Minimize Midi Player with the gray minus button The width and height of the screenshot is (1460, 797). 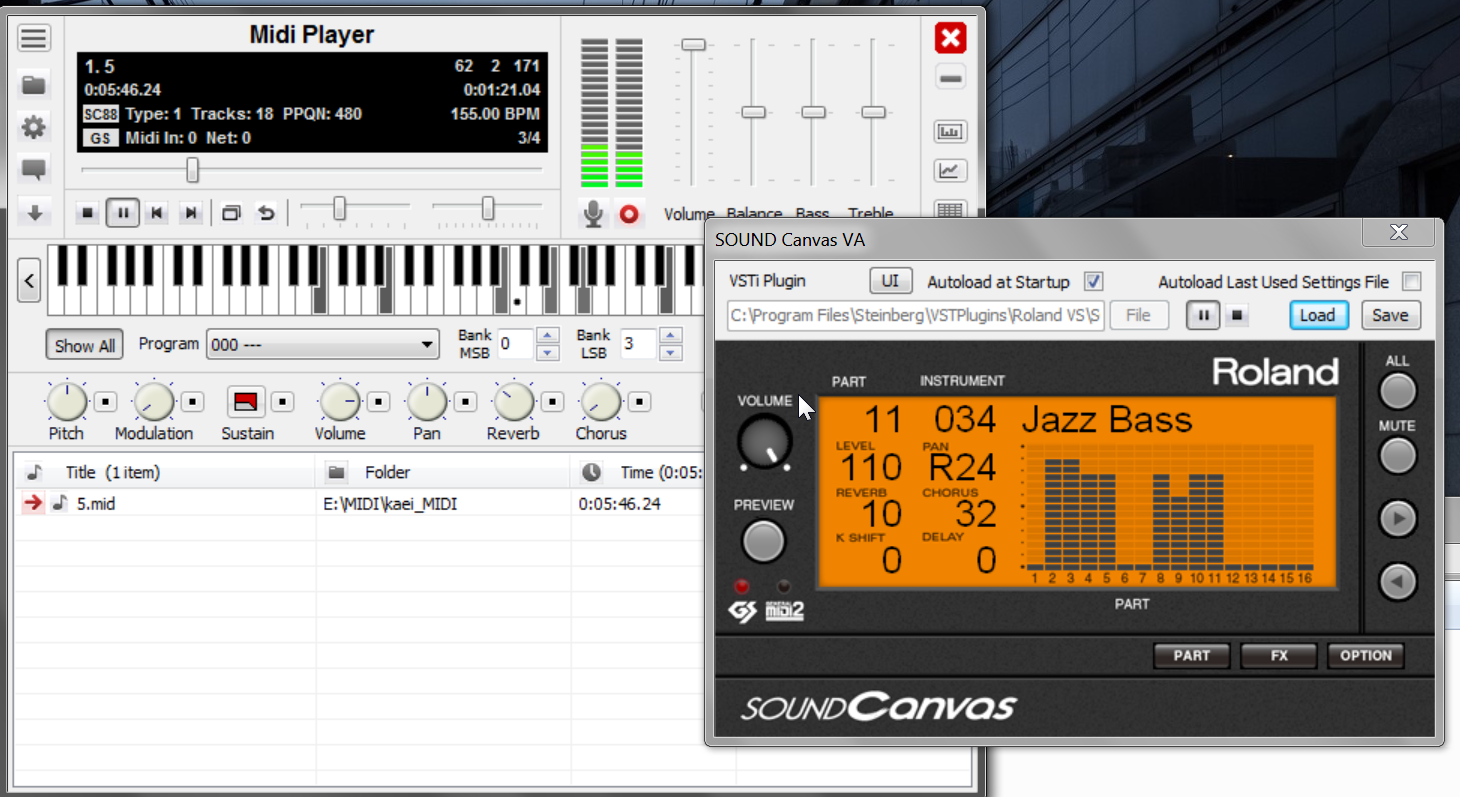tap(950, 78)
